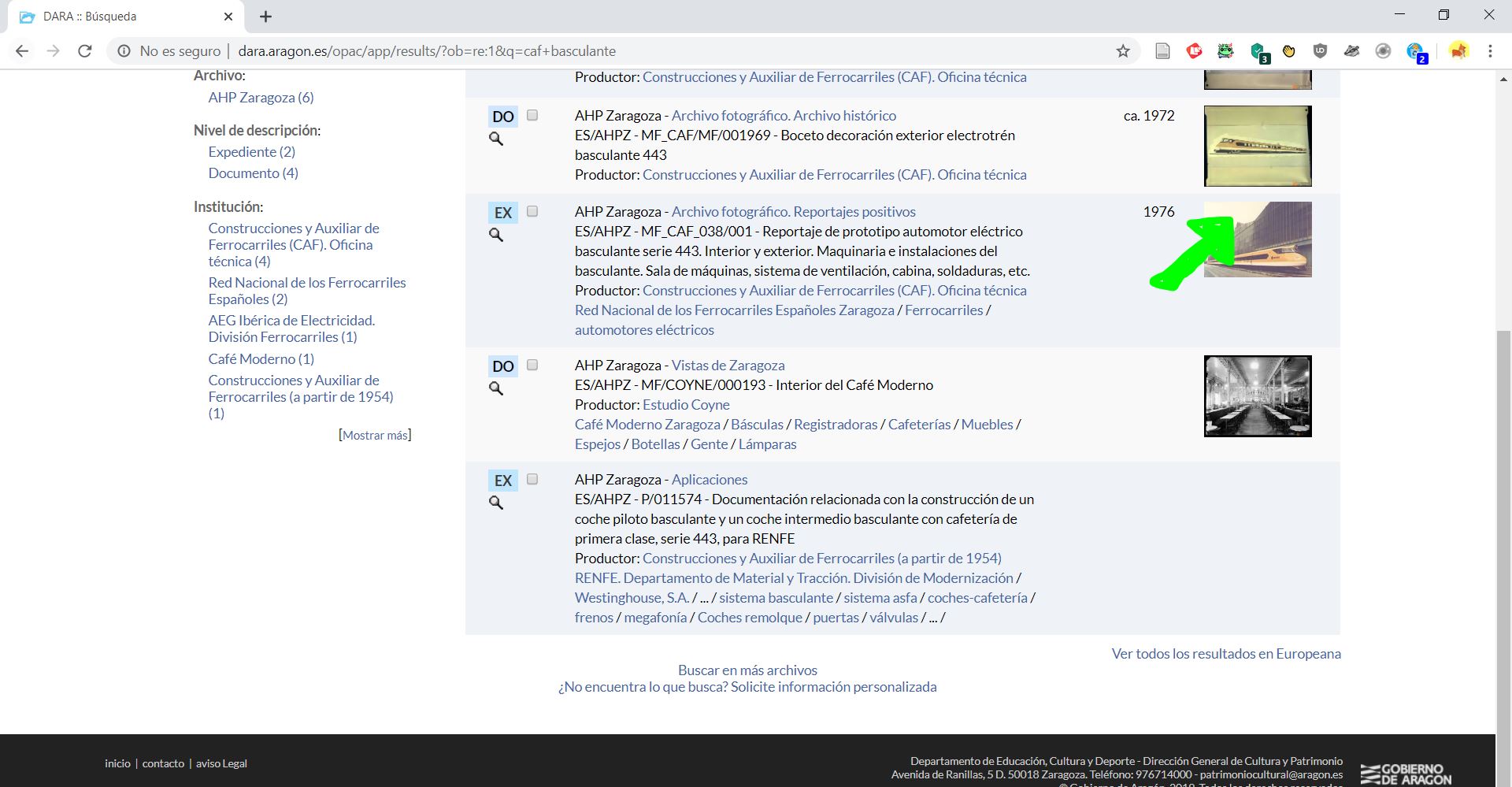Screen dimensions: 1512x787
Task: Go back in browser history
Action: [22, 51]
